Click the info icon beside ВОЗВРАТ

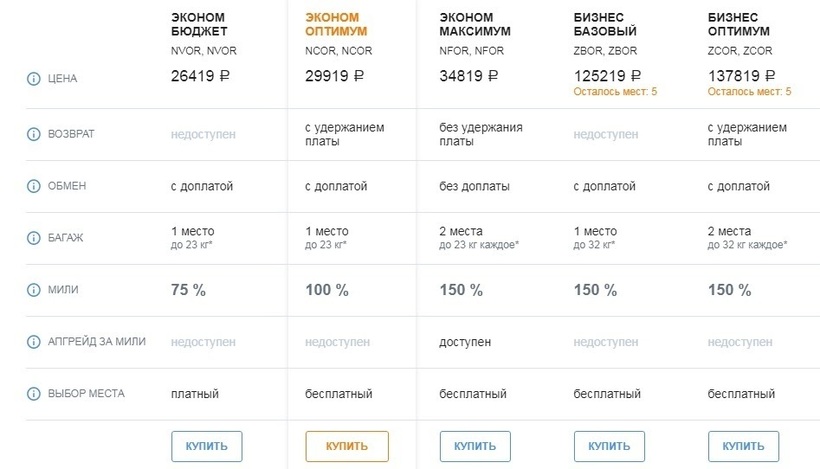tap(33, 134)
